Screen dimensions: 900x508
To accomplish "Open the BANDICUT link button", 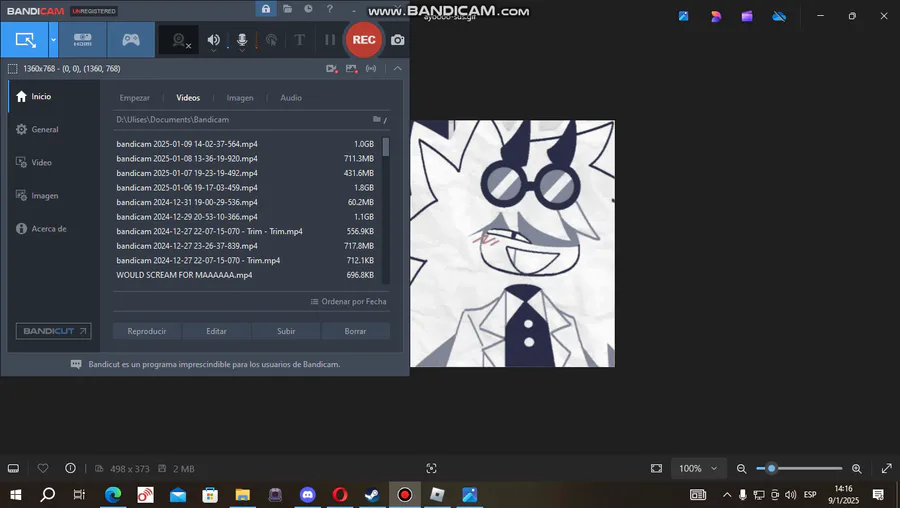I will [53, 331].
